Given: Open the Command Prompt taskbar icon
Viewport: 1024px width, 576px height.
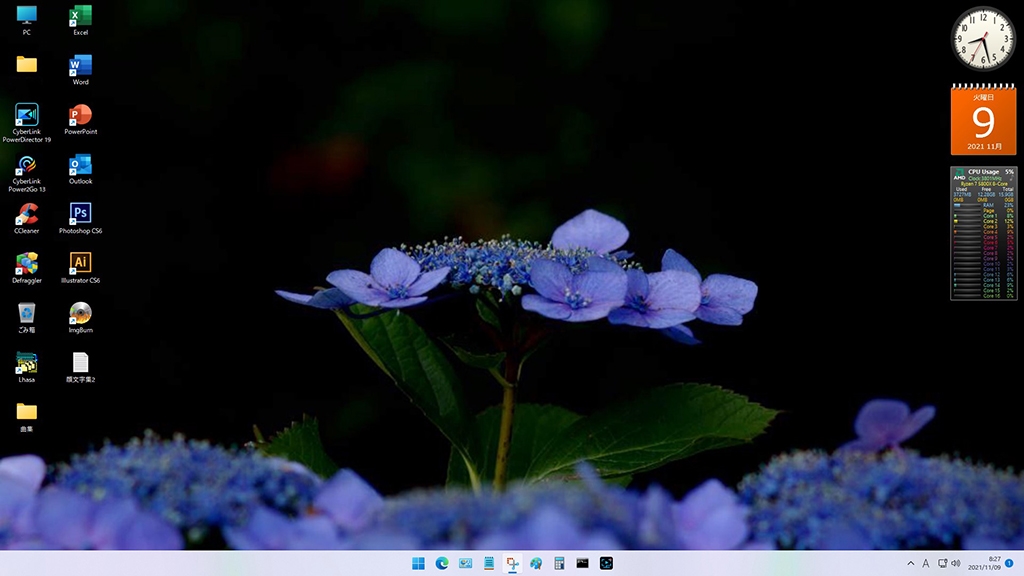Looking at the screenshot, I should (583, 564).
